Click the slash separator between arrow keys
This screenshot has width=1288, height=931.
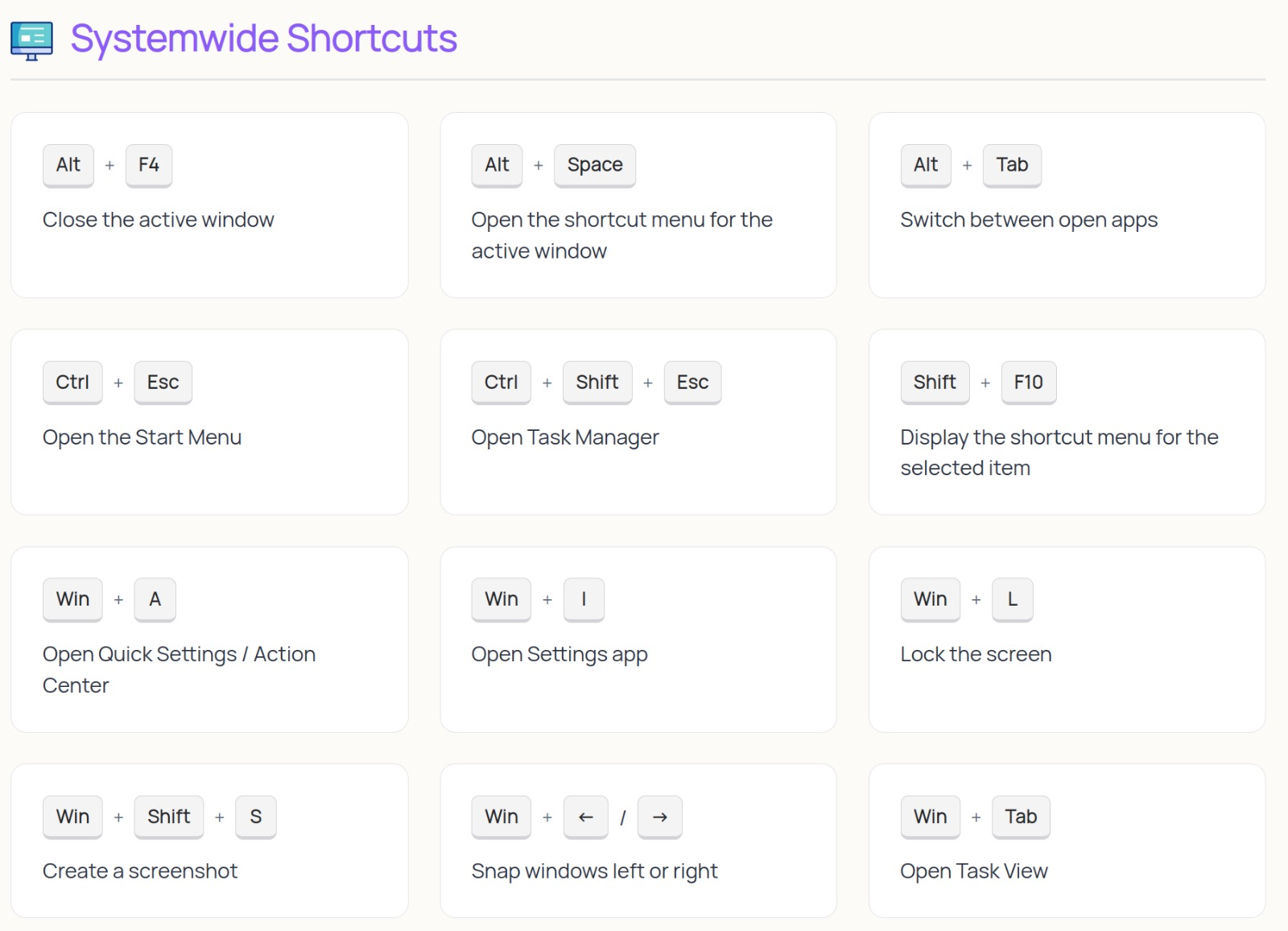[623, 817]
